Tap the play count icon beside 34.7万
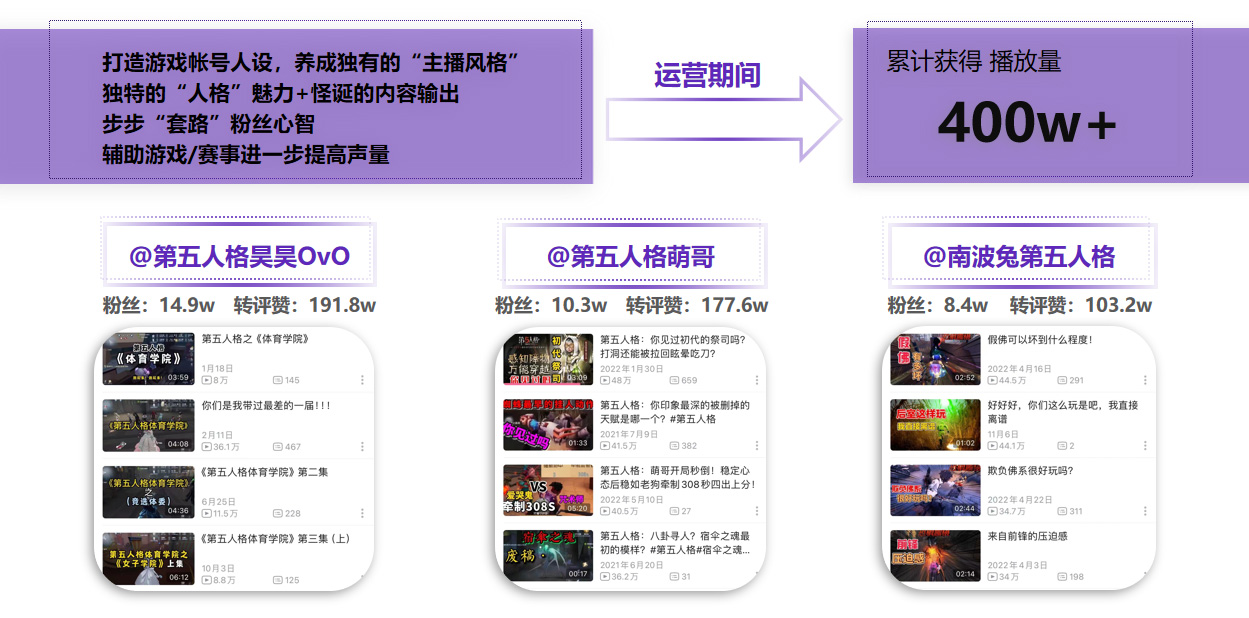Viewport: 1249px width, 618px height. 992,511
